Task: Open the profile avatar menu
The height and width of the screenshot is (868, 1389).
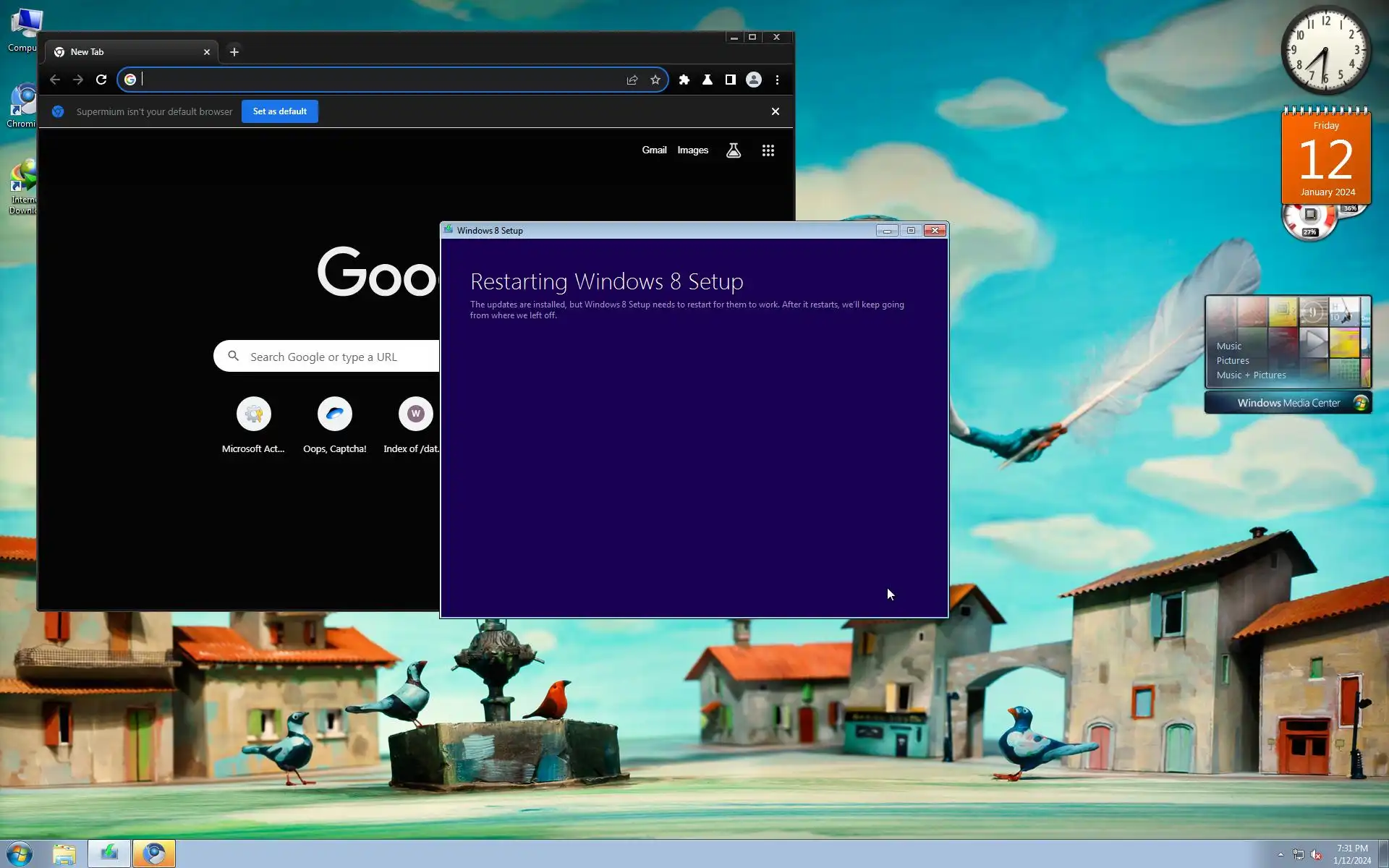Action: point(754,80)
